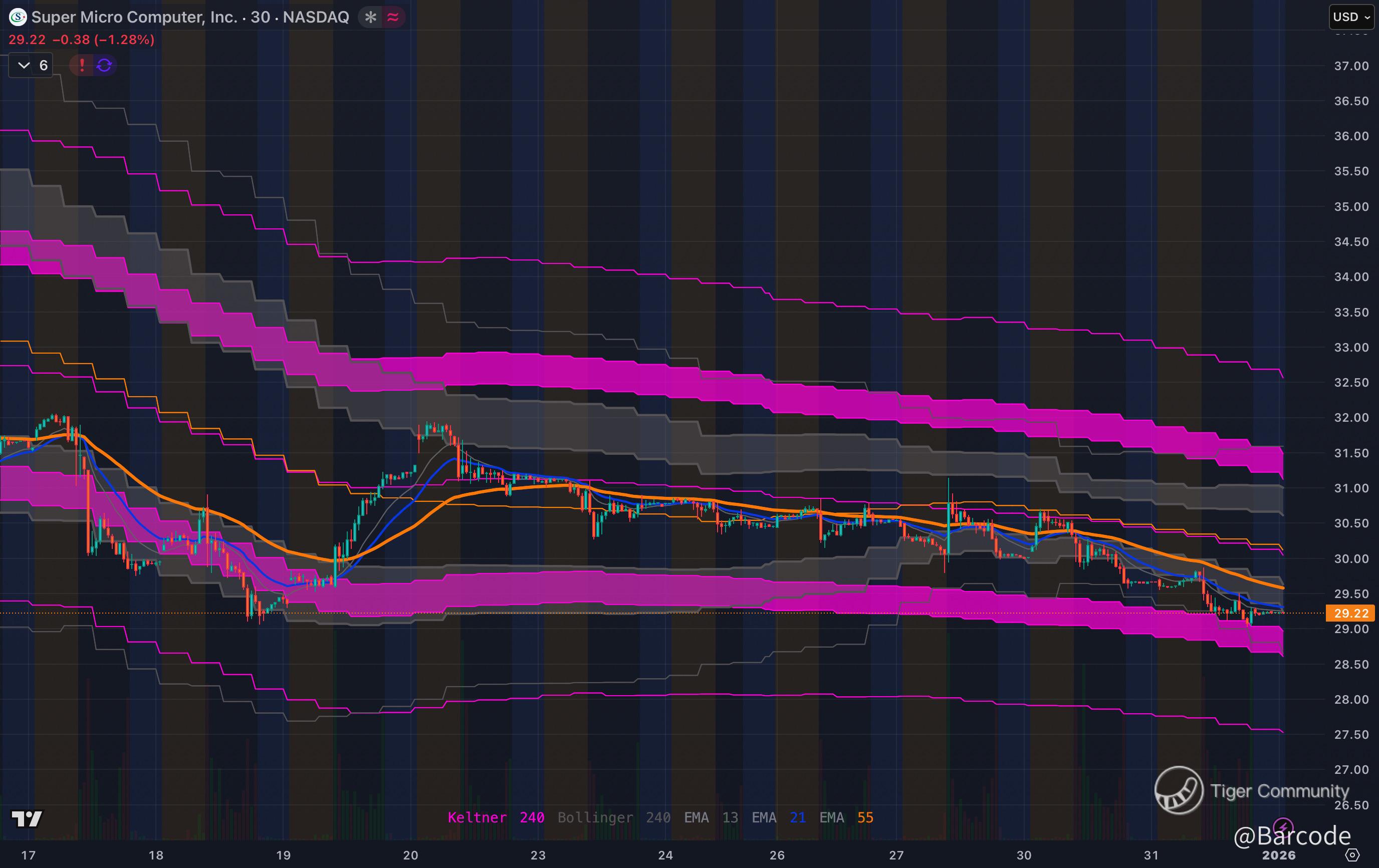1379x868 pixels.
Task: Click the EMA 21 indicator label
Action: [778, 817]
